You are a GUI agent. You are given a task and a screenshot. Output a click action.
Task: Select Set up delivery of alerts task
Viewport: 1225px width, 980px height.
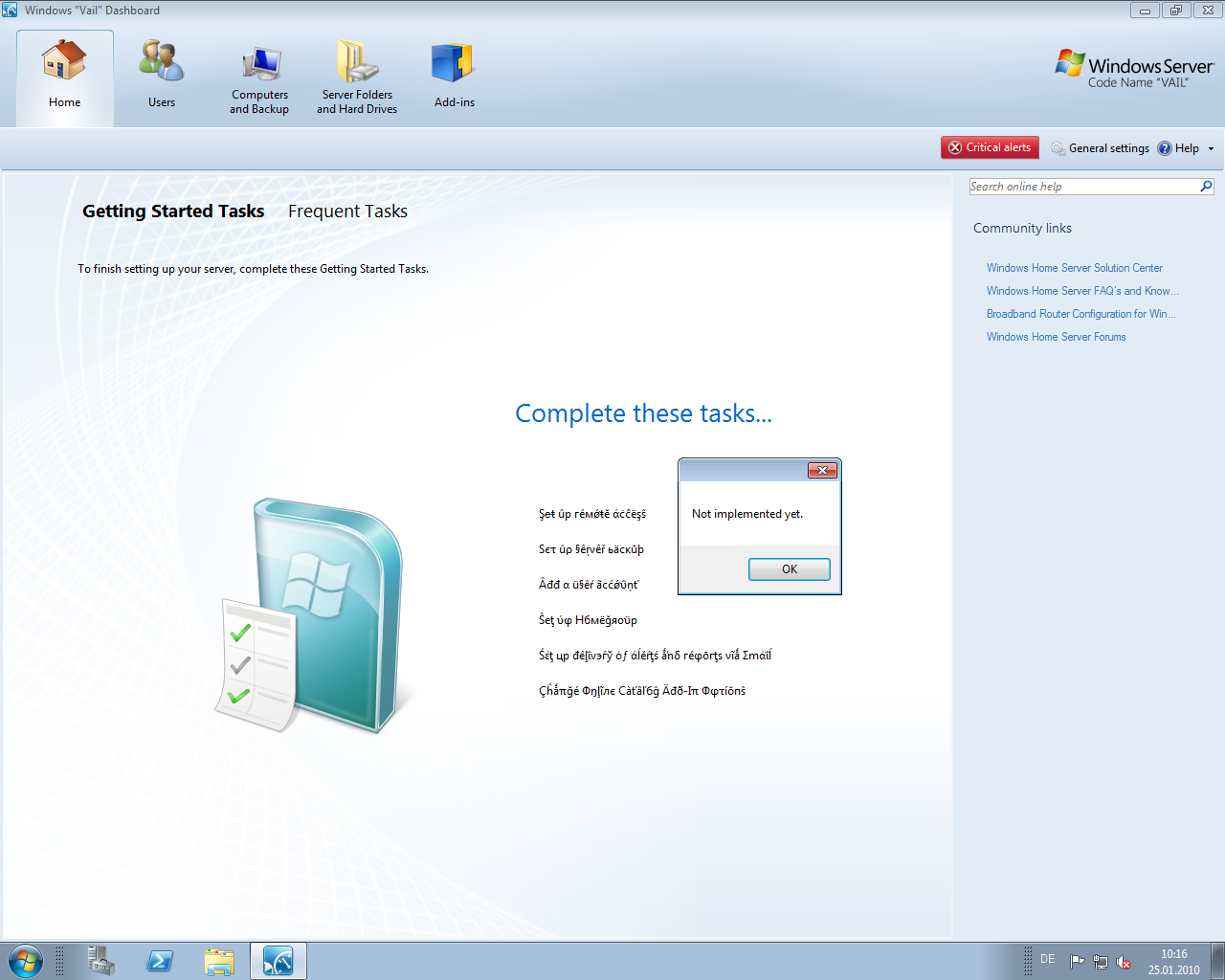[655, 656]
